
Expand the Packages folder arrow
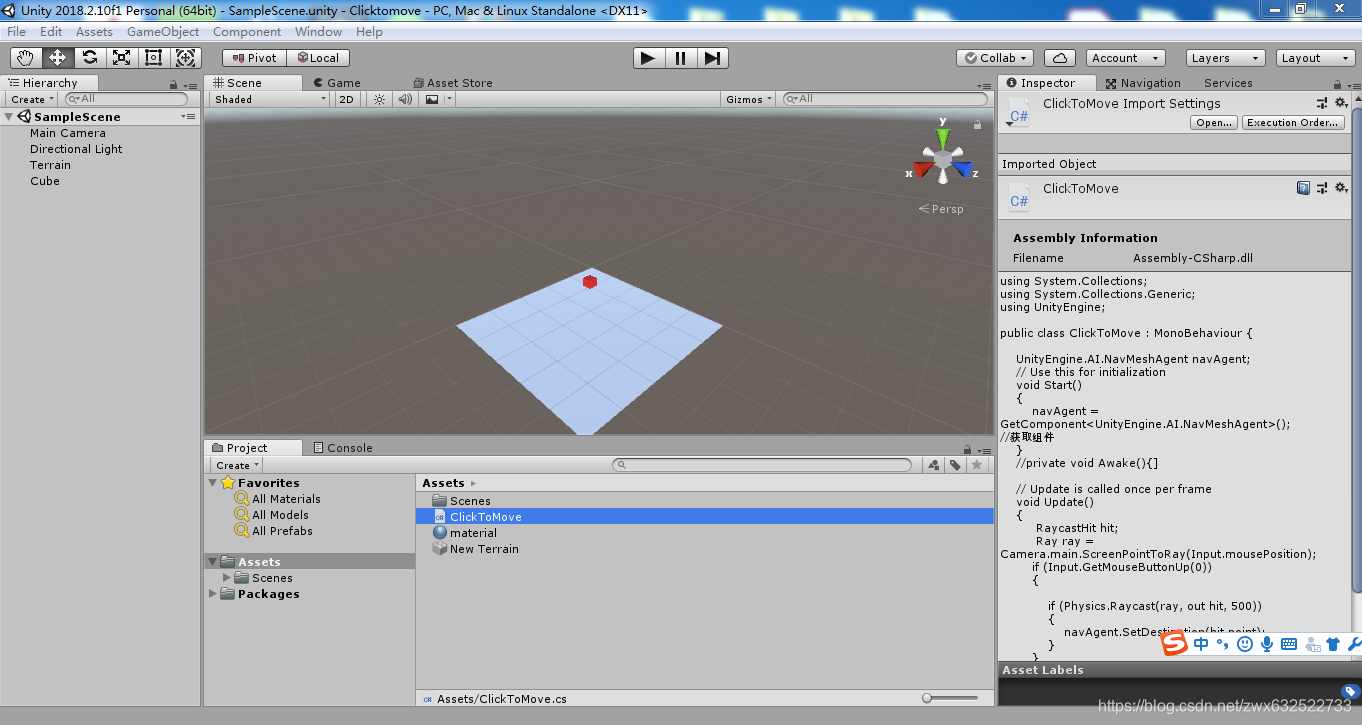click(213, 594)
